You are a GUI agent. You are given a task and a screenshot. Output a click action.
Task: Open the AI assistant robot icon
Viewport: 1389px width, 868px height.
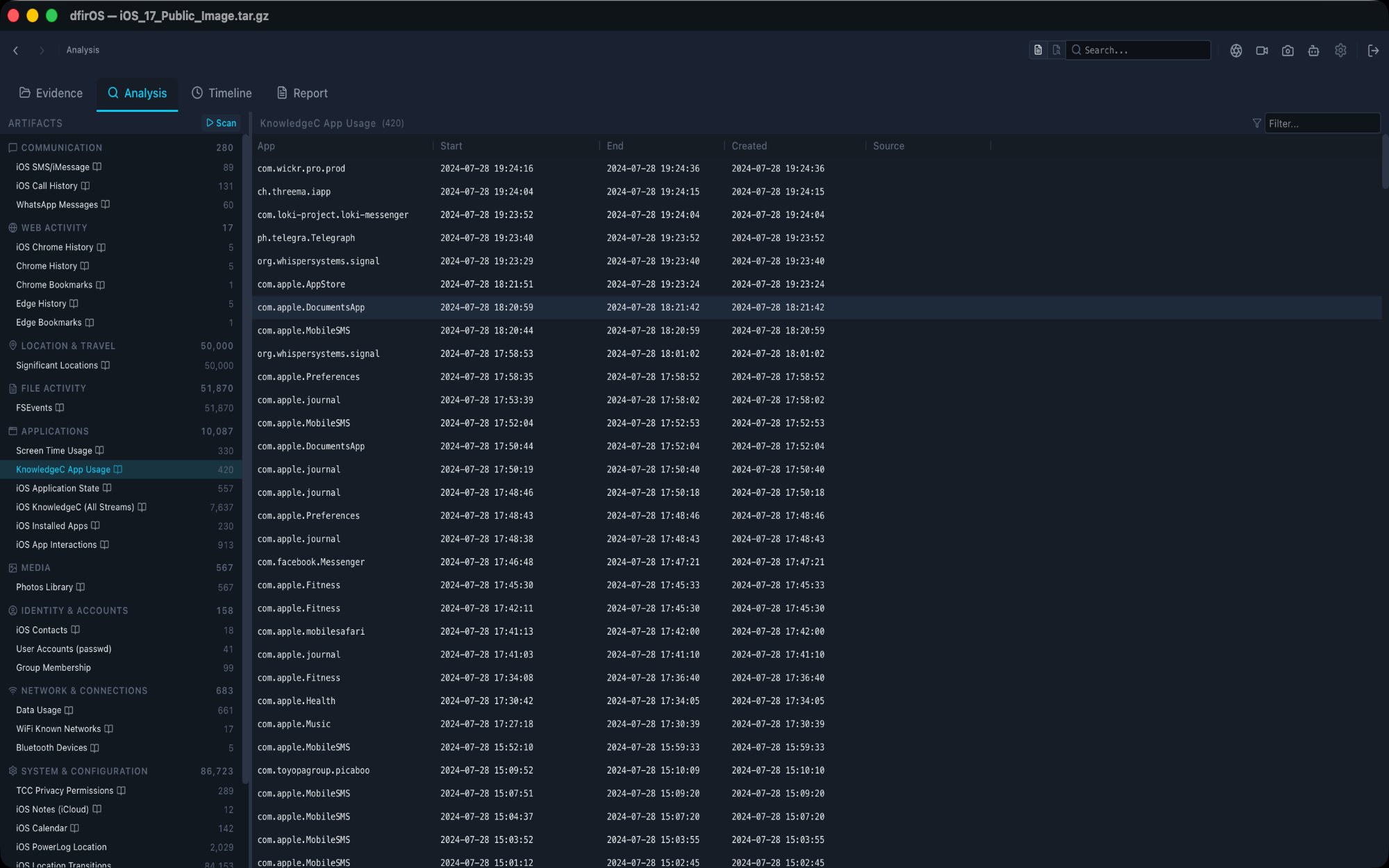pos(1313,50)
